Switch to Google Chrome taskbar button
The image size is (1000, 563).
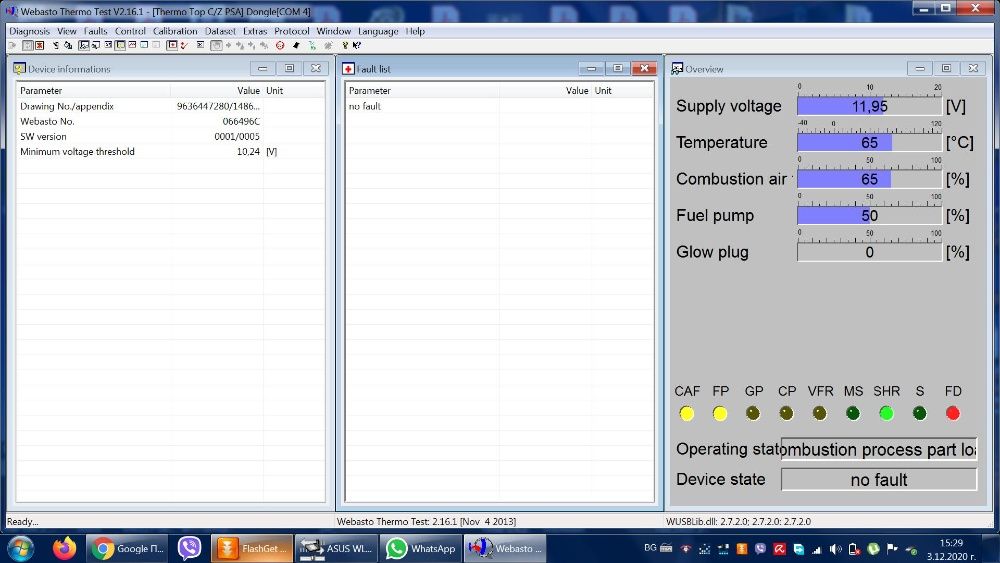click(x=126, y=548)
